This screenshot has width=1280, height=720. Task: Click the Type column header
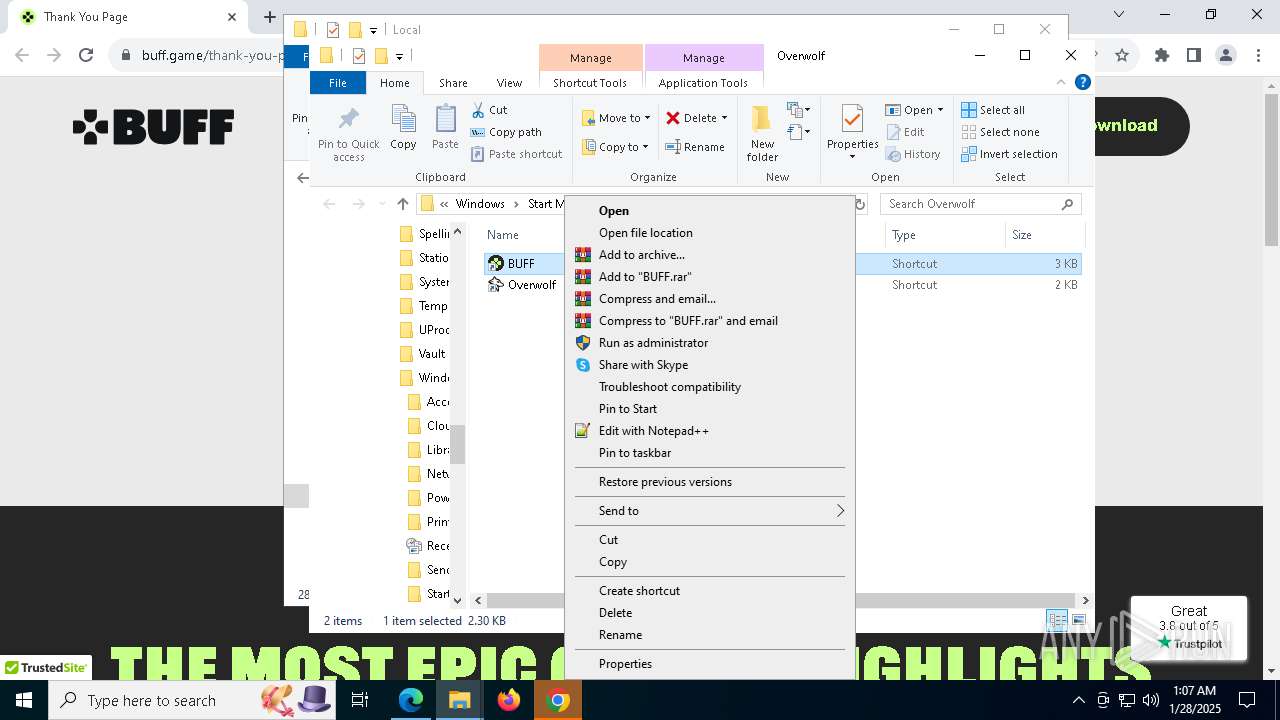coord(945,235)
